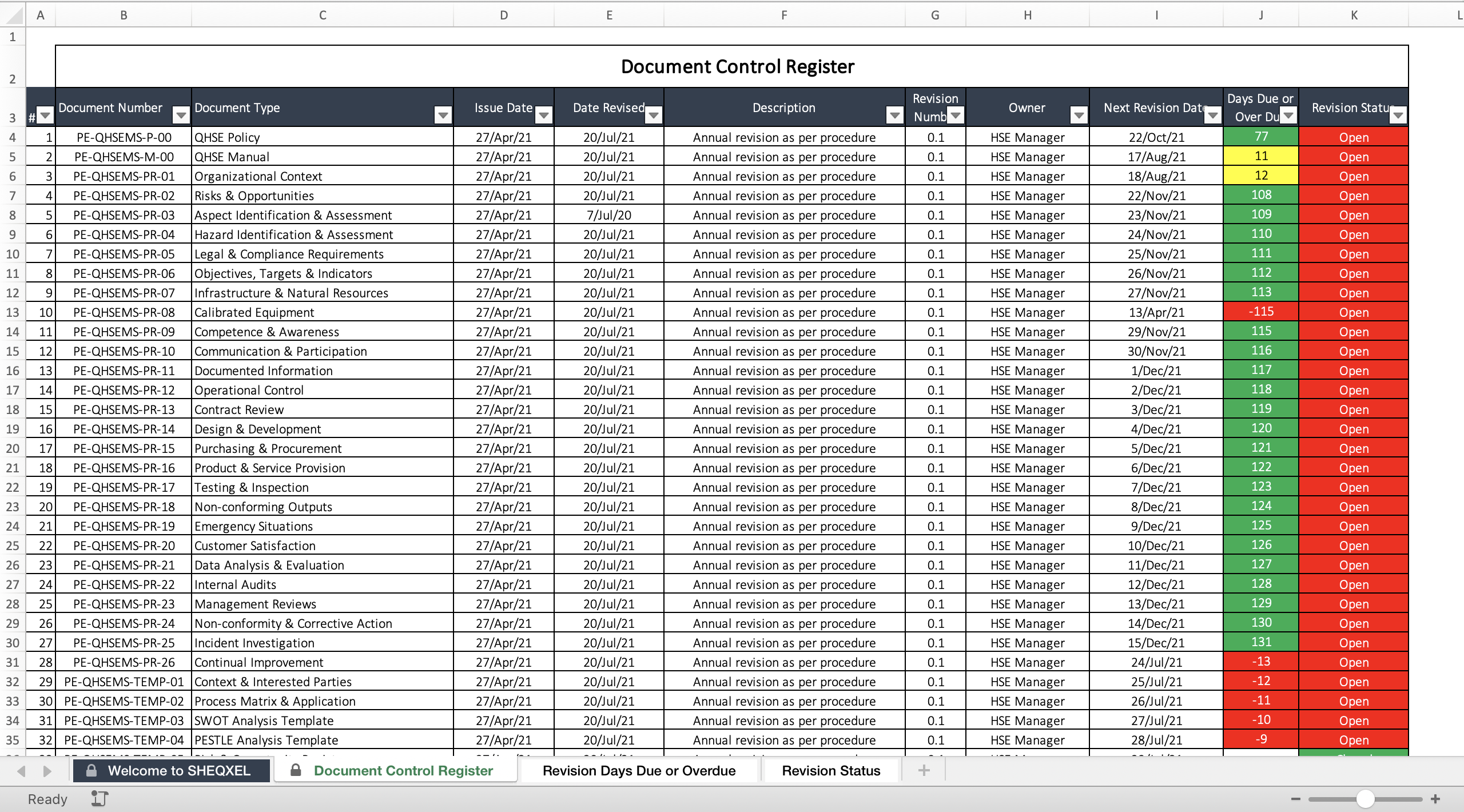Click the -9 overdue cell
This screenshot has height=812, width=1464.
pyautogui.click(x=1261, y=740)
